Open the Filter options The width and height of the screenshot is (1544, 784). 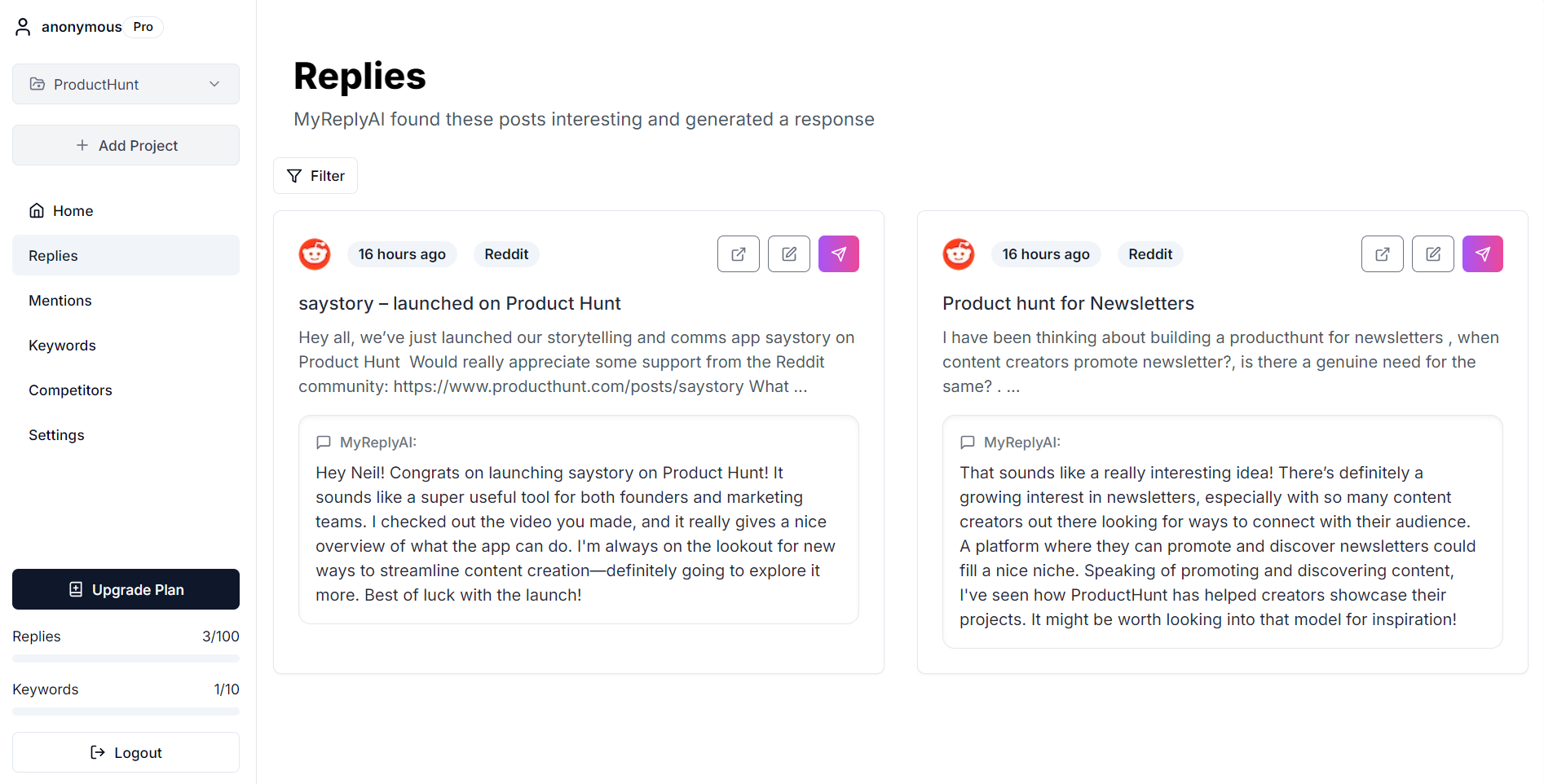tap(315, 176)
